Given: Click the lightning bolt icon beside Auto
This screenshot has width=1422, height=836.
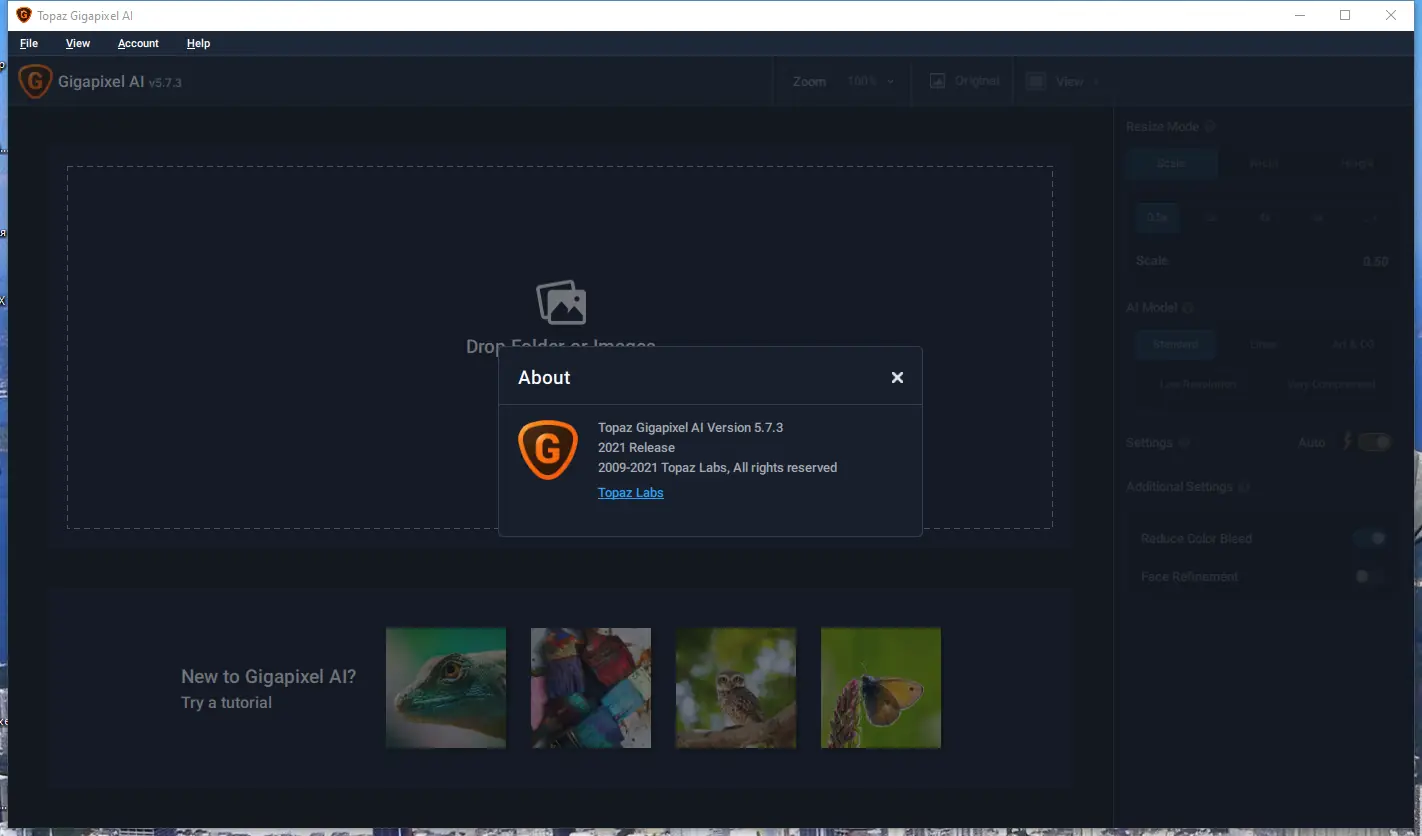Looking at the screenshot, I should click(x=1348, y=441).
